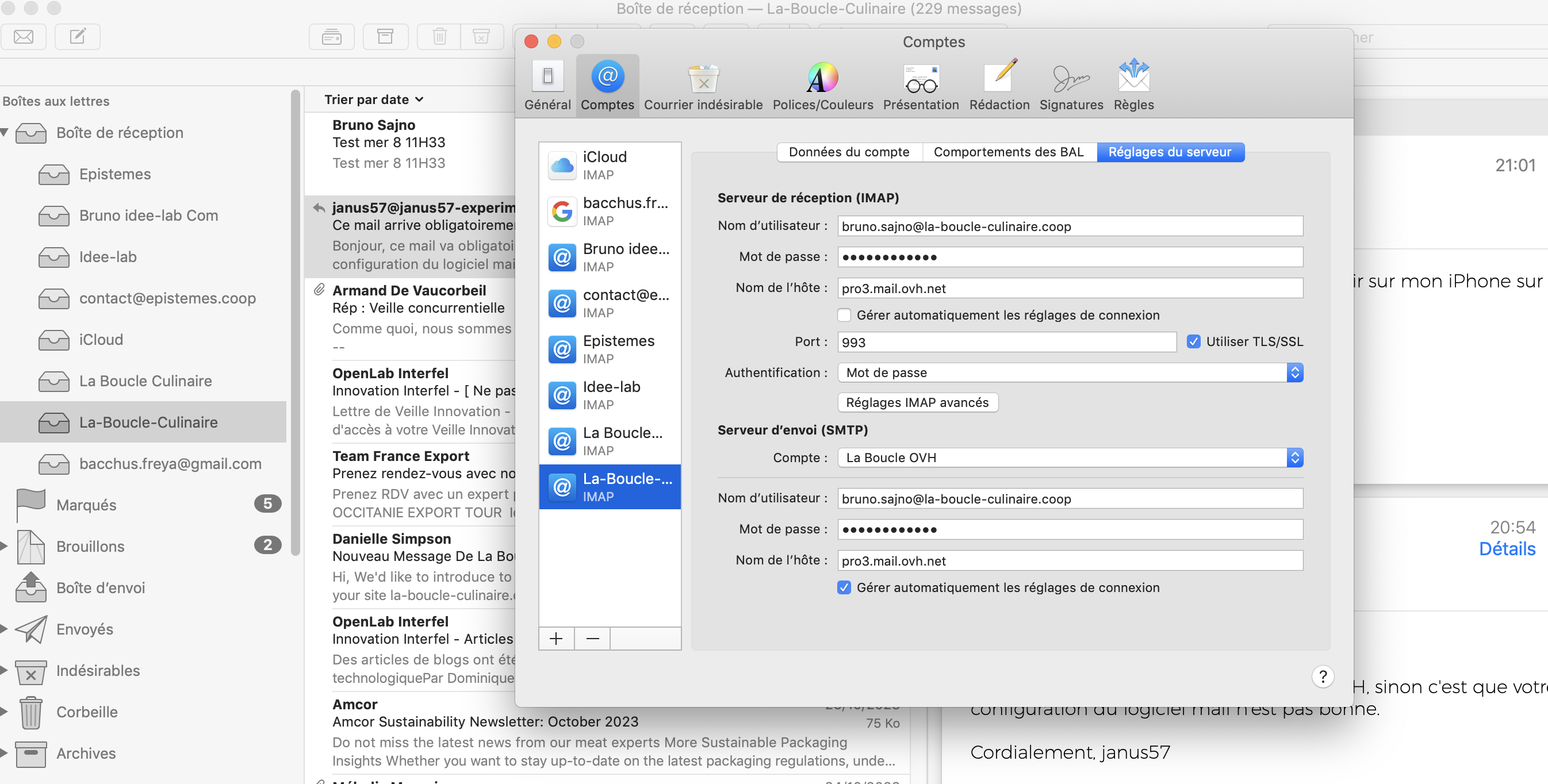Viewport: 1548px width, 784px height.
Task: Open Courrier indésirable preferences
Action: (x=703, y=86)
